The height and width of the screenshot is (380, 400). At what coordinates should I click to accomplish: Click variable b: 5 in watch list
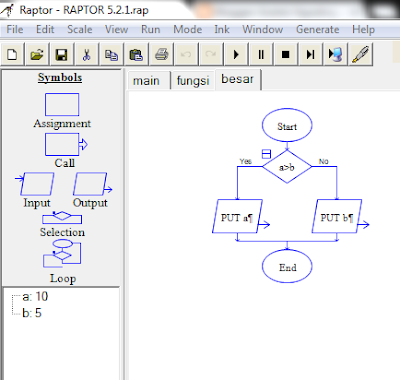coord(32,313)
